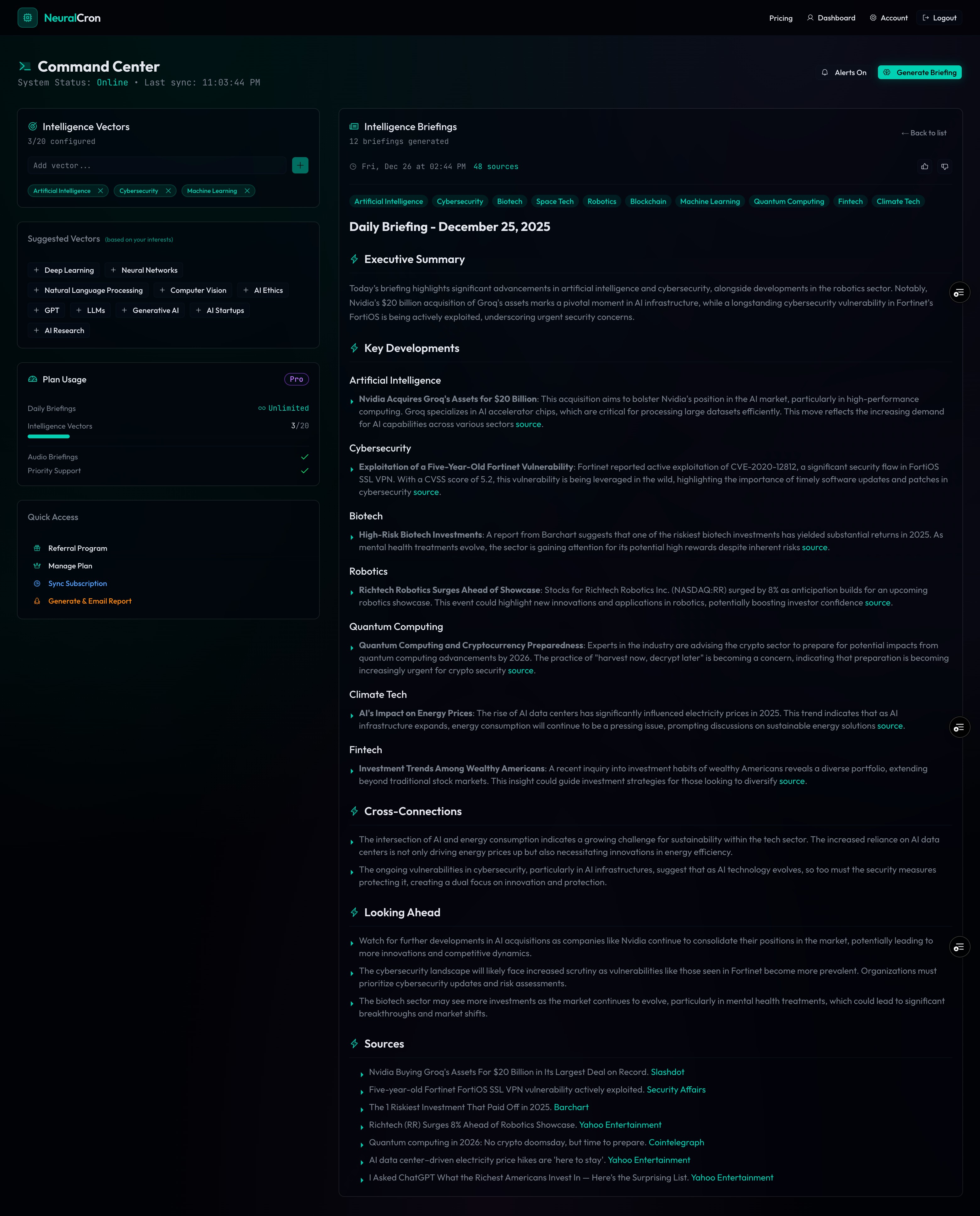Add Generative AI suggested vector
The height and width of the screenshot is (1216, 980).
(150, 310)
